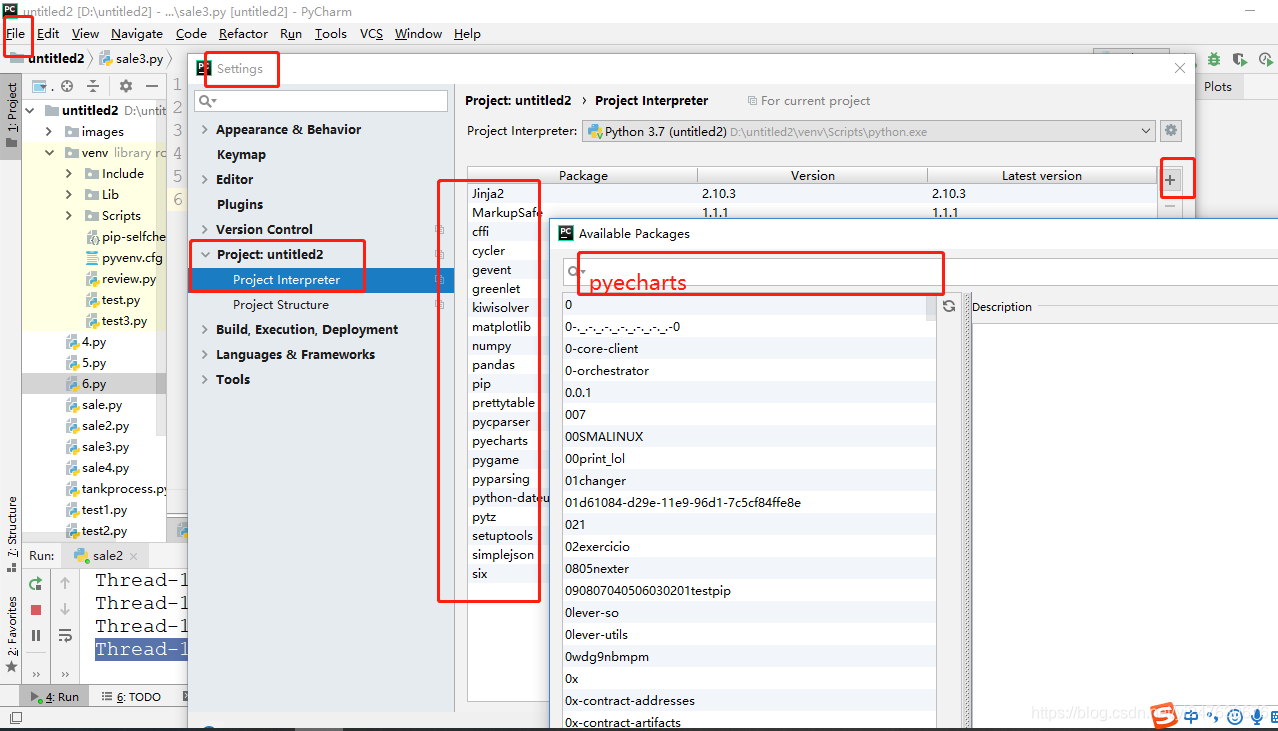Select pyecharts in installed packages
The width and height of the screenshot is (1278, 731).
(500, 441)
